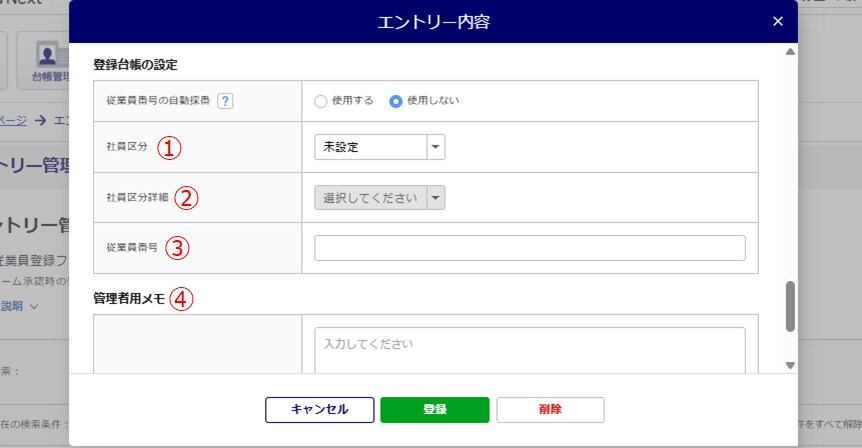Expand the 説明 chevron in background page
The height and width of the screenshot is (448, 862).
click(34, 307)
